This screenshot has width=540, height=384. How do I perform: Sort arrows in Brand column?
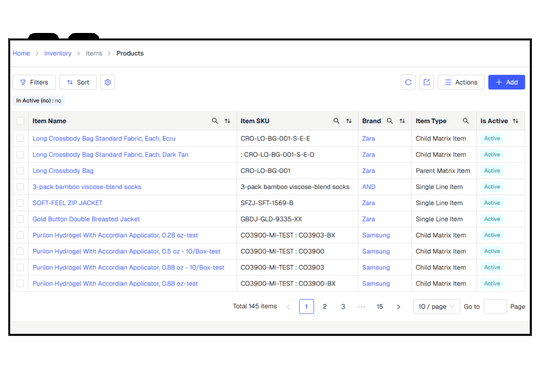pos(402,121)
